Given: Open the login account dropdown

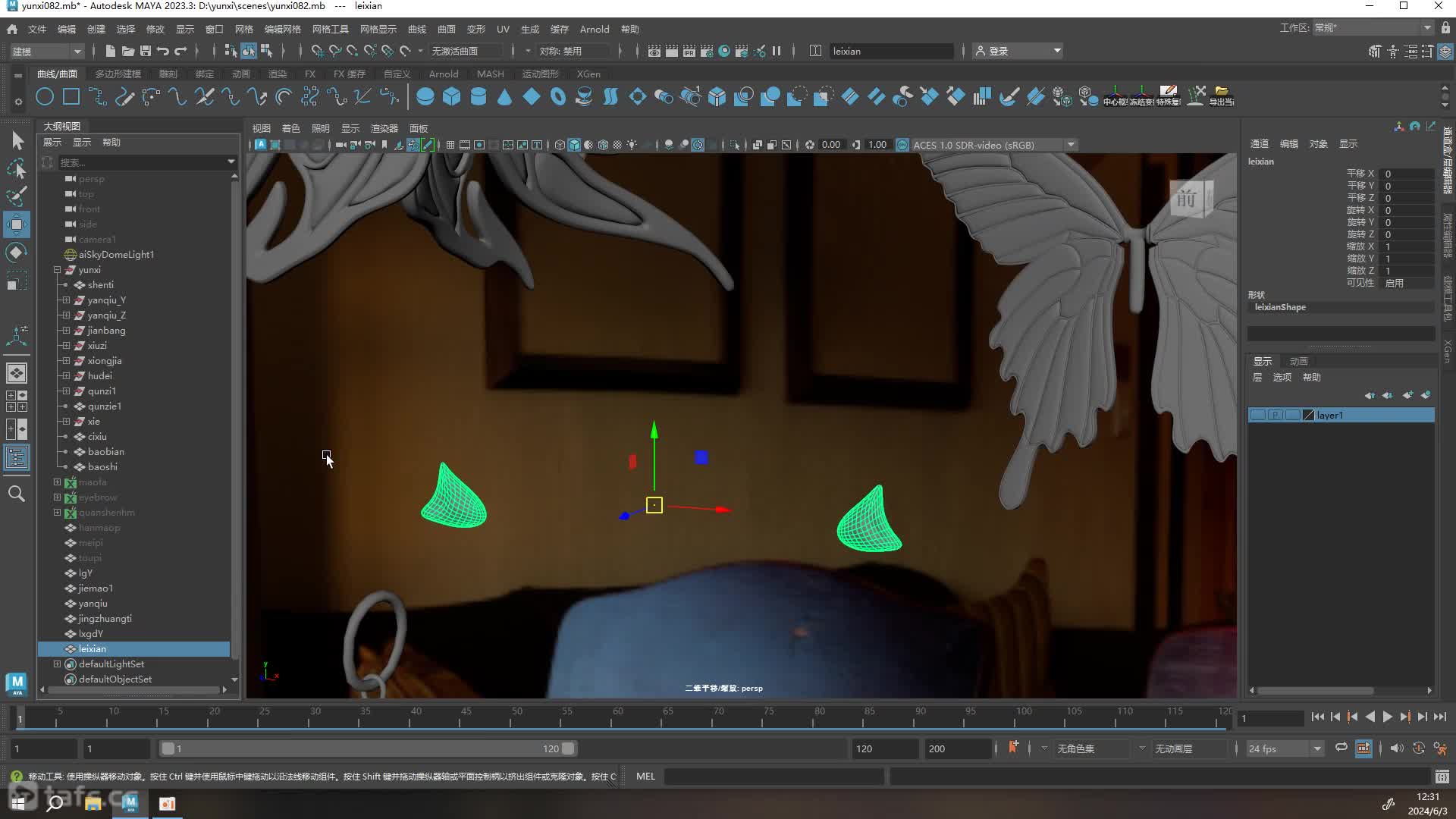Looking at the screenshot, I should [x=1018, y=51].
